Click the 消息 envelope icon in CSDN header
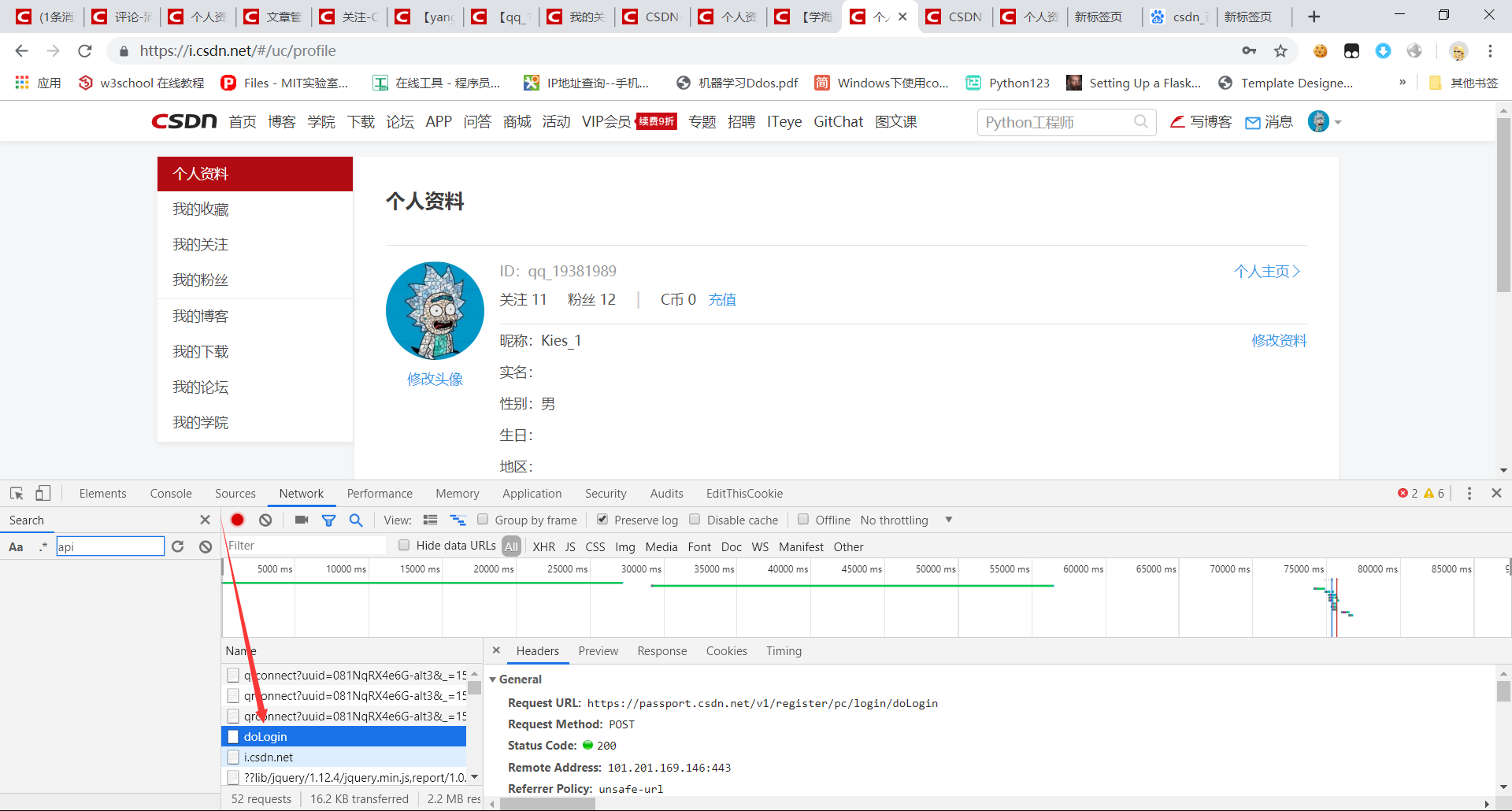This screenshot has height=811, width=1512. tap(1253, 122)
